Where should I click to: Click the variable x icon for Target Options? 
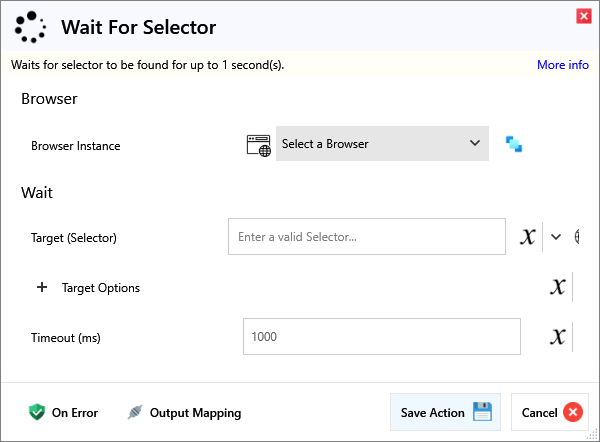[x=558, y=287]
